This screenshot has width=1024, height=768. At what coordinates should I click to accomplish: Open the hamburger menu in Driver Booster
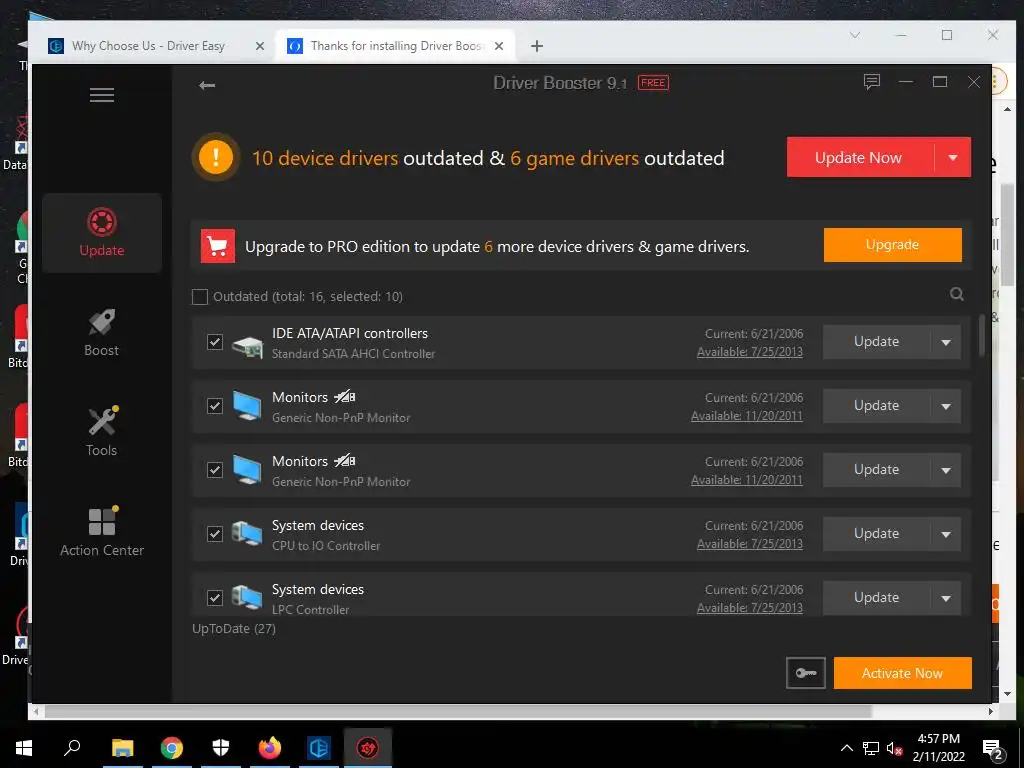tap(102, 95)
